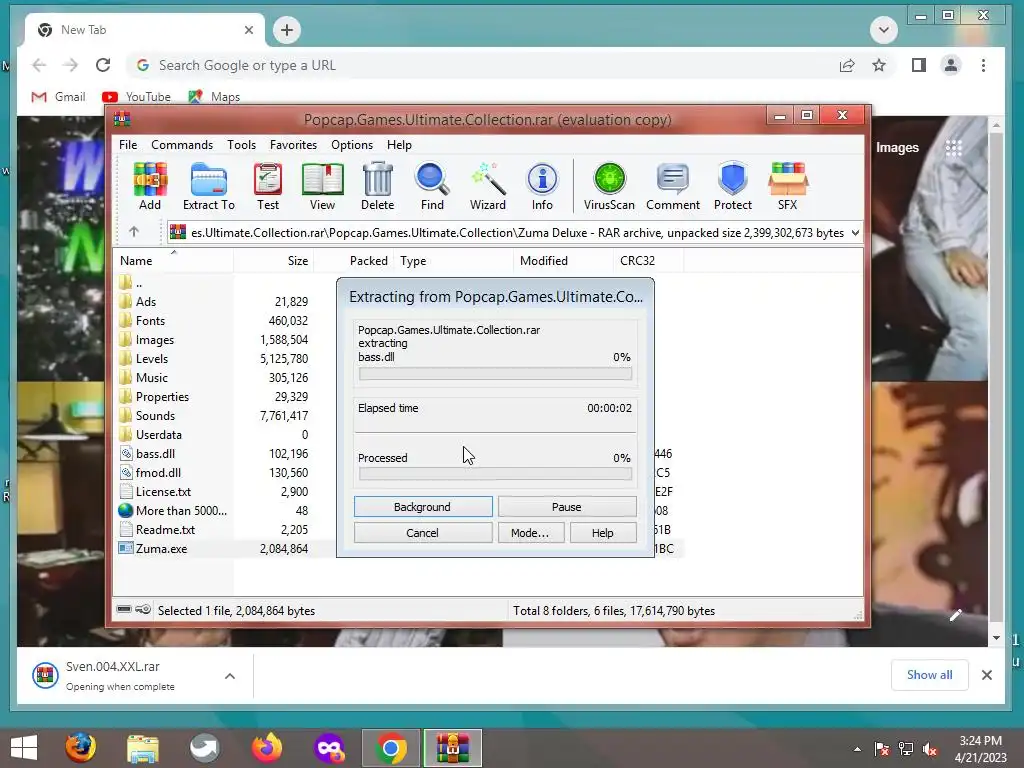Open the Chrome three-dot menu

(984, 65)
